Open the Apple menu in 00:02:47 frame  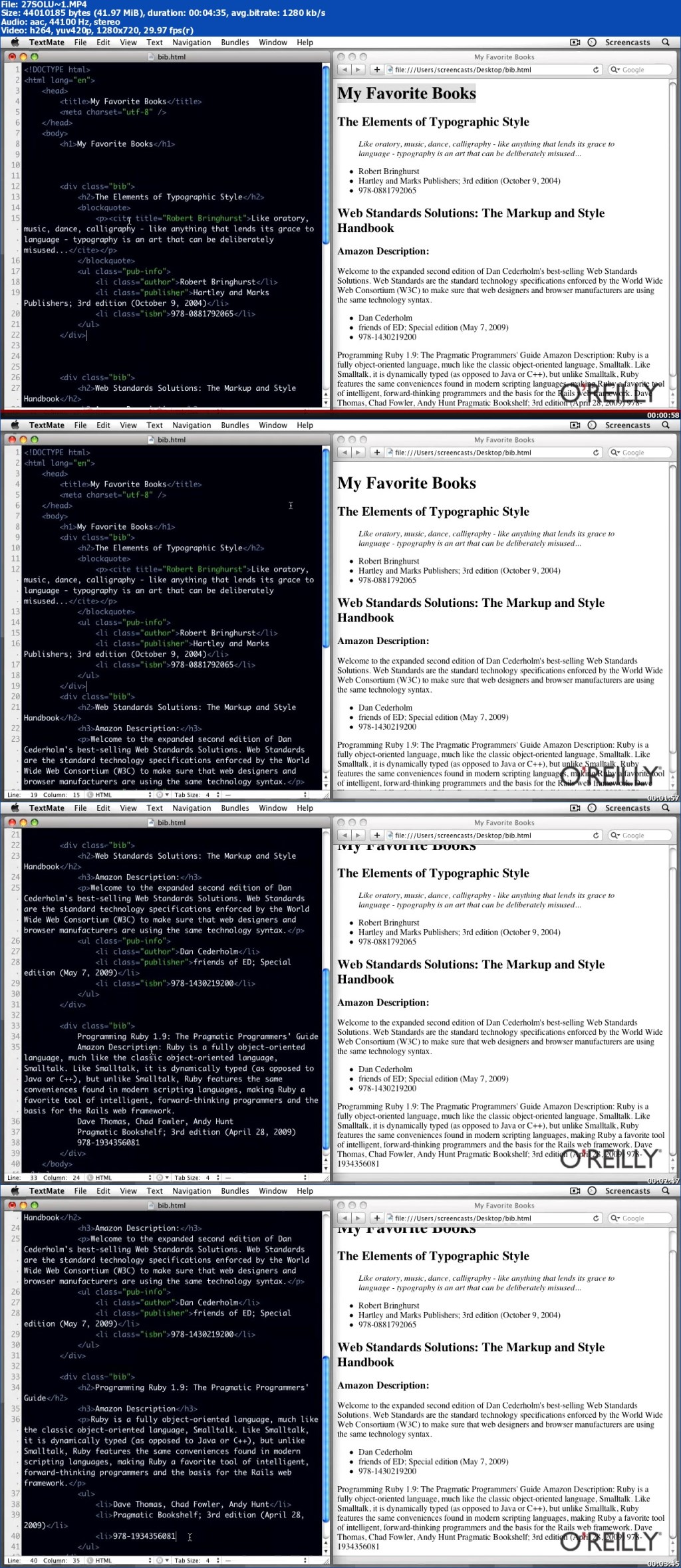point(15,808)
